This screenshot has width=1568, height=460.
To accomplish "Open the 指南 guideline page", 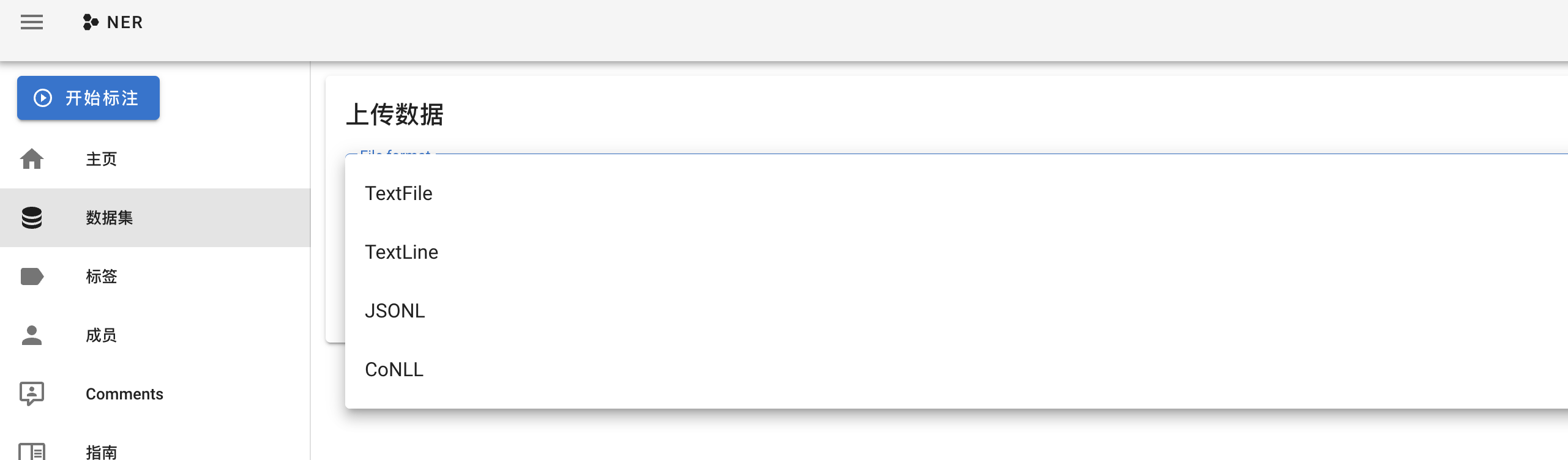I will tap(102, 452).
